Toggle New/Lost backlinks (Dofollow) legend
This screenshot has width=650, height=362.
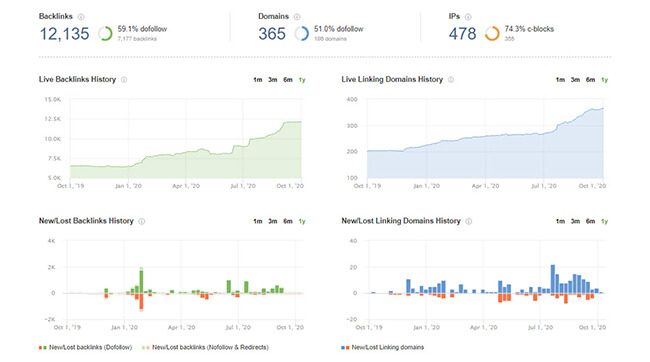(x=86, y=347)
